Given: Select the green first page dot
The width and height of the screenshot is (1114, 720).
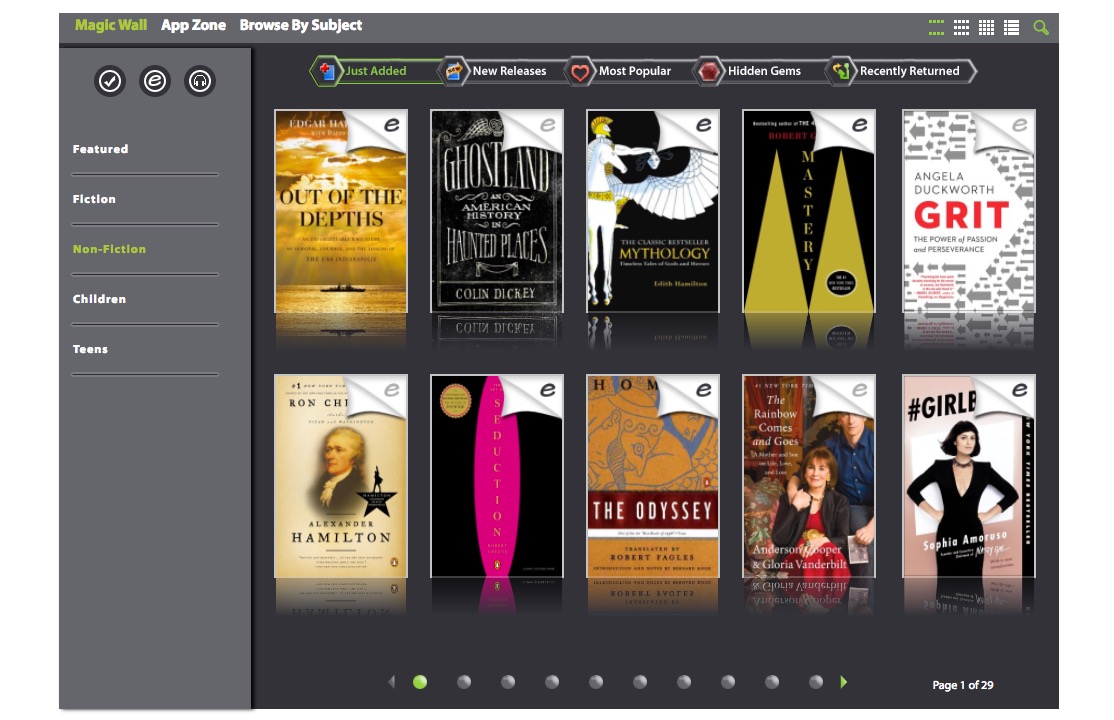Looking at the screenshot, I should (x=420, y=682).
